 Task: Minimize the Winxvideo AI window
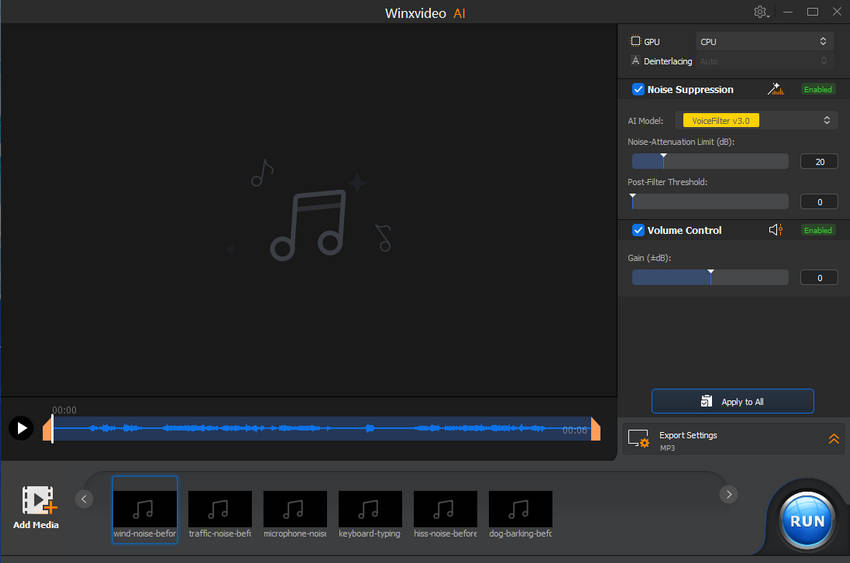(x=788, y=12)
